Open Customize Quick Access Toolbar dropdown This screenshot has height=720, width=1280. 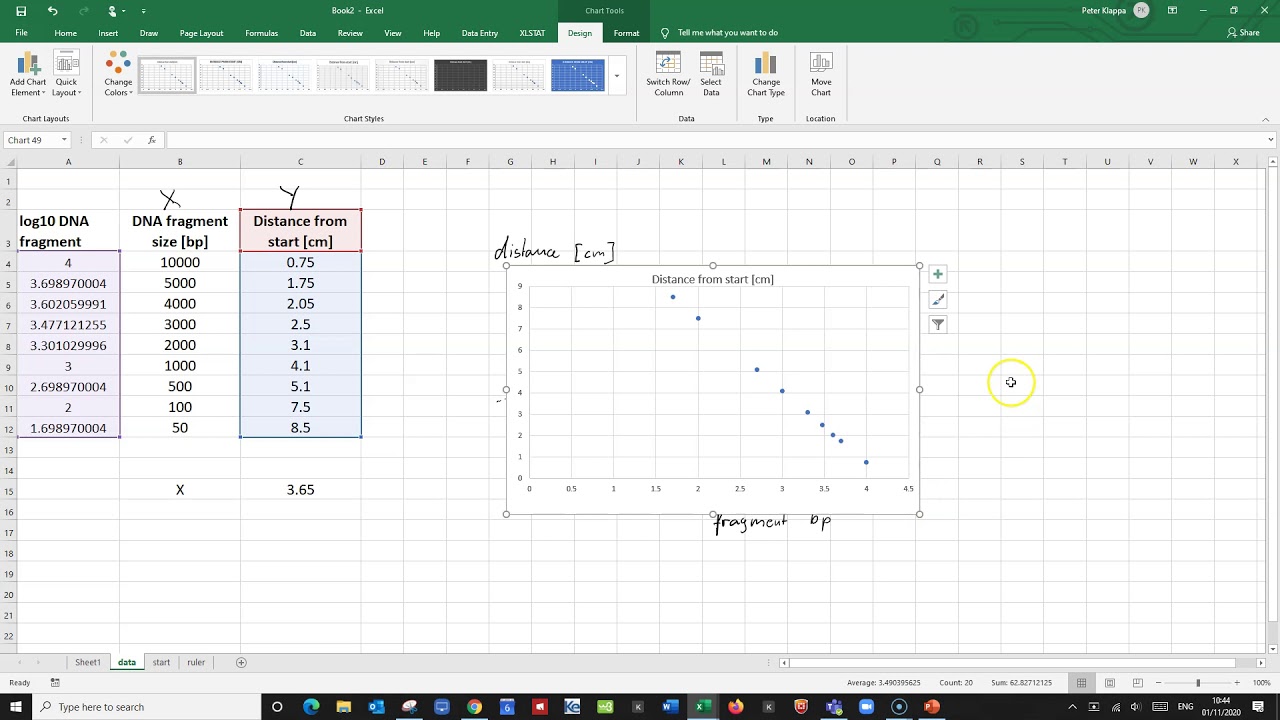point(144,11)
